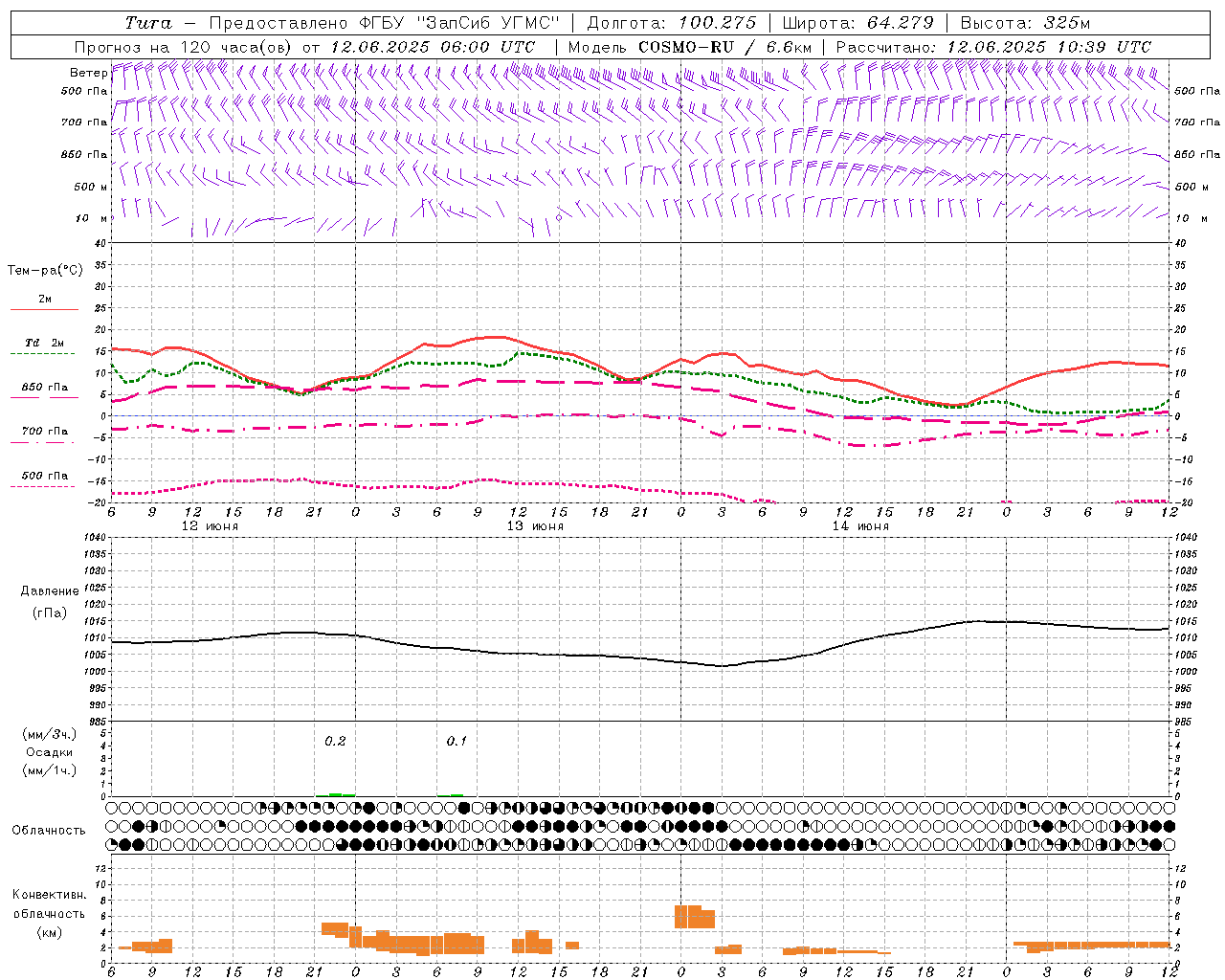Select the provider text "Предоставлено ФГБУ ЗапСиб УГМС"

[x=384, y=23]
